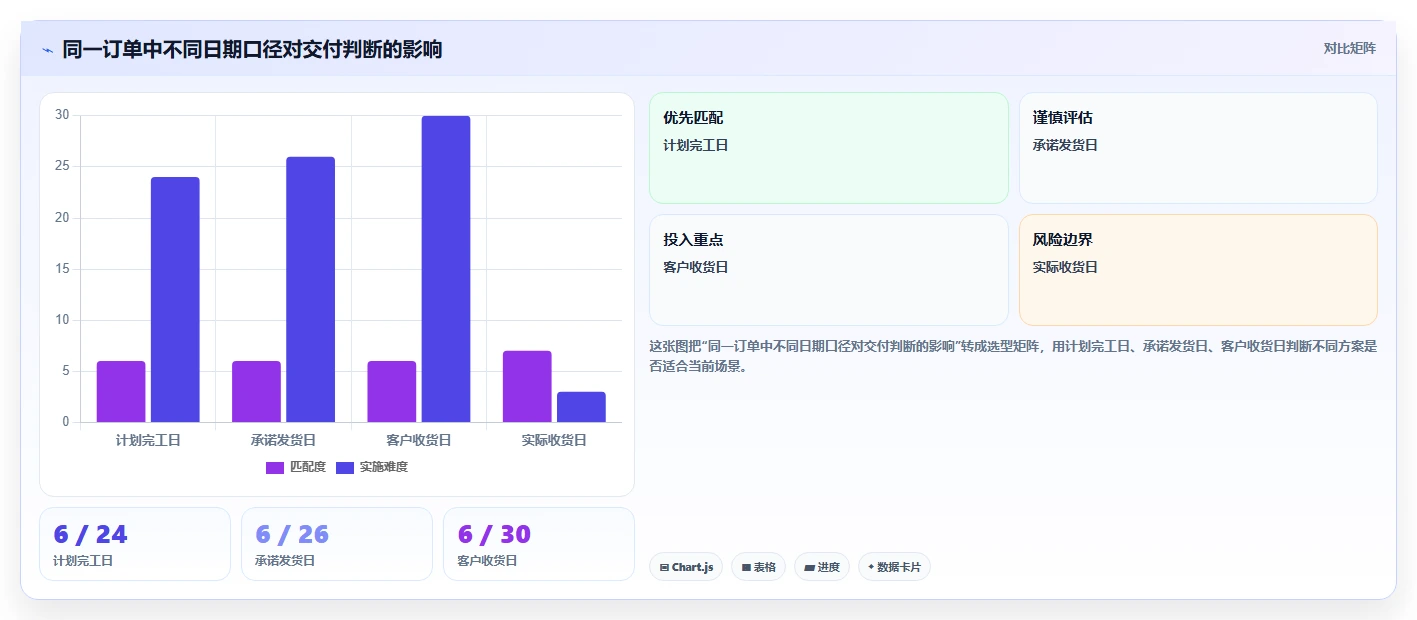Click the icon in the 表格 tag

pyautogui.click(x=746, y=568)
